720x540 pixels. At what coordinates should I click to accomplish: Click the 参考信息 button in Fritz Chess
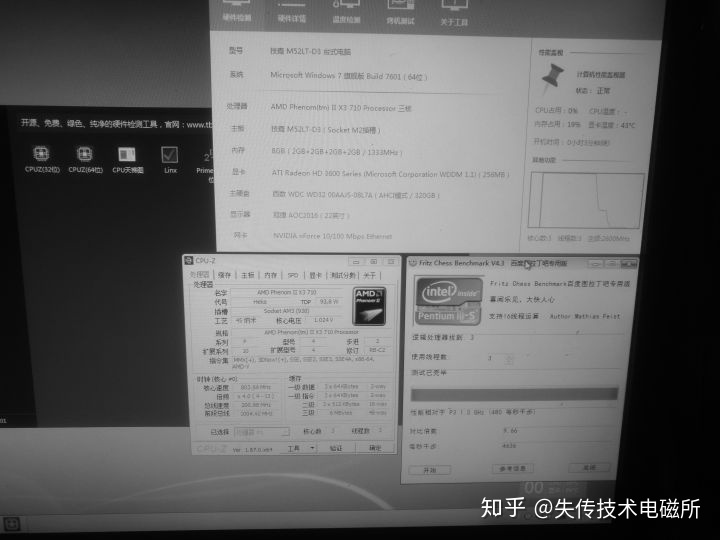[x=512, y=469]
